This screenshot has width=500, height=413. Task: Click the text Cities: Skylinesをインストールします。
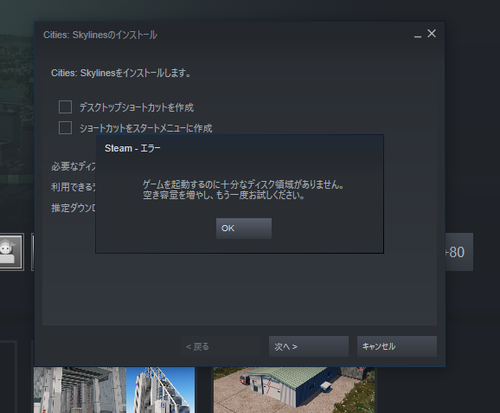pos(121,73)
